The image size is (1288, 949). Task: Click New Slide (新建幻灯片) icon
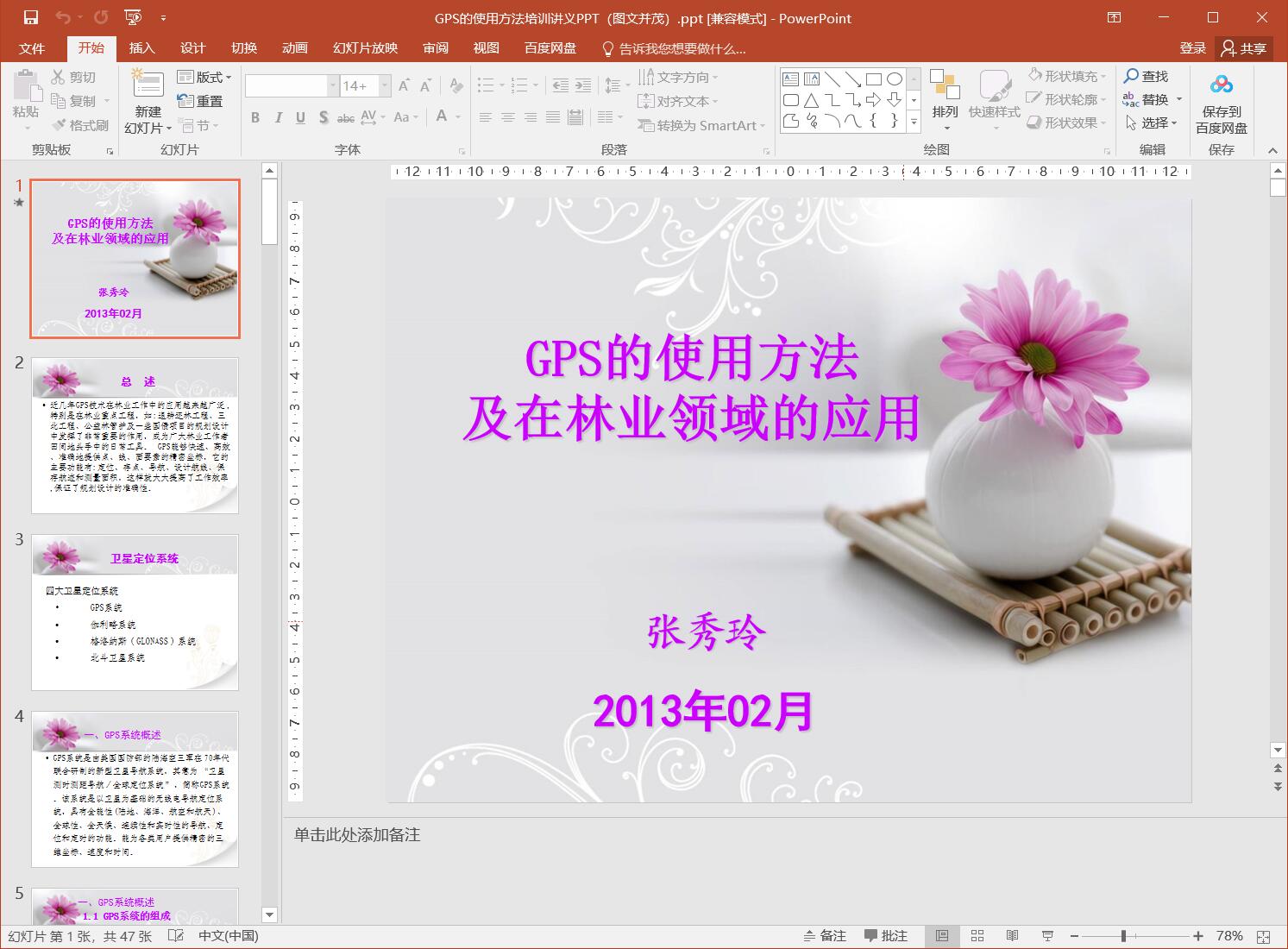148,85
